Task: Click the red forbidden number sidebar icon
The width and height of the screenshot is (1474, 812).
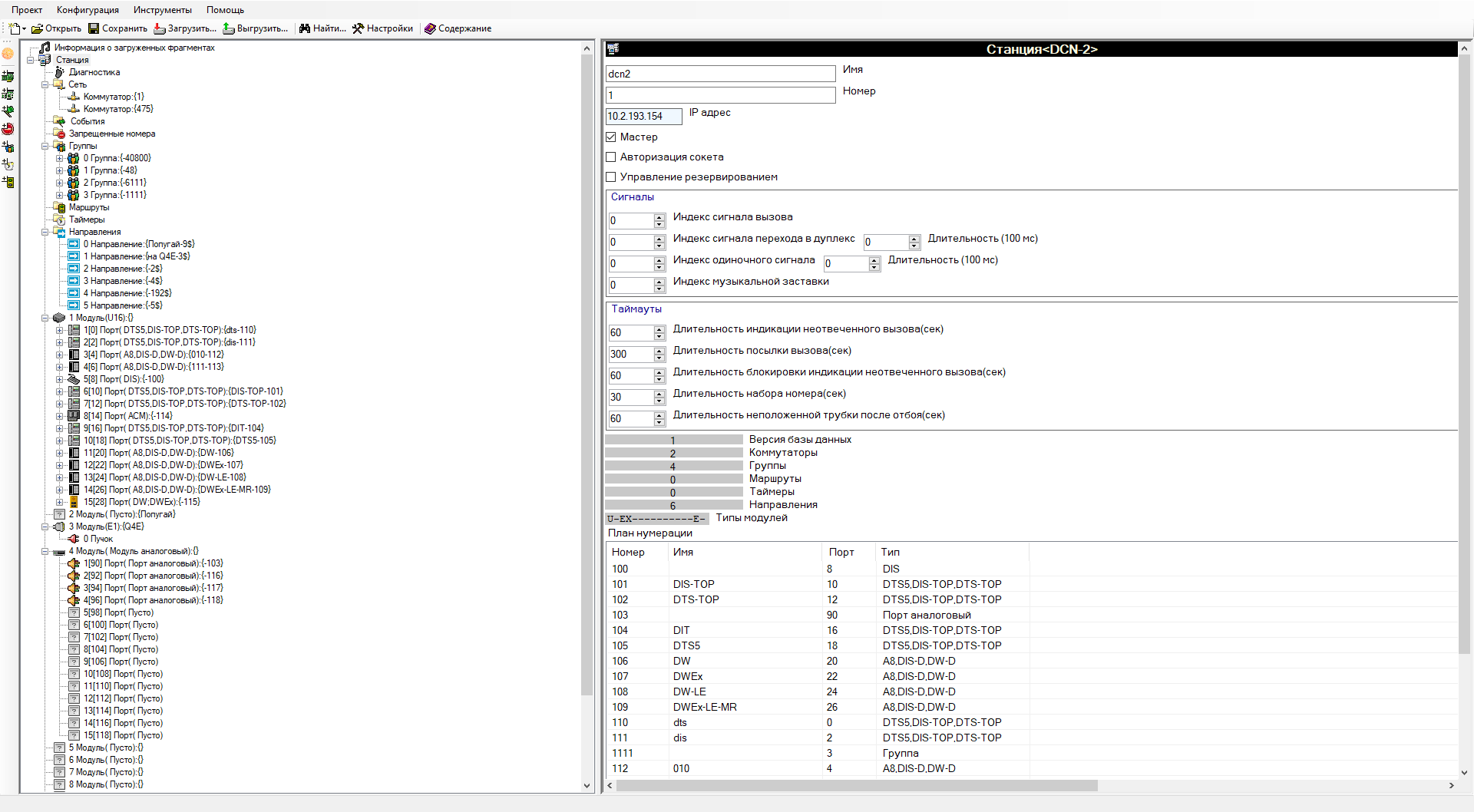Action: [8, 129]
